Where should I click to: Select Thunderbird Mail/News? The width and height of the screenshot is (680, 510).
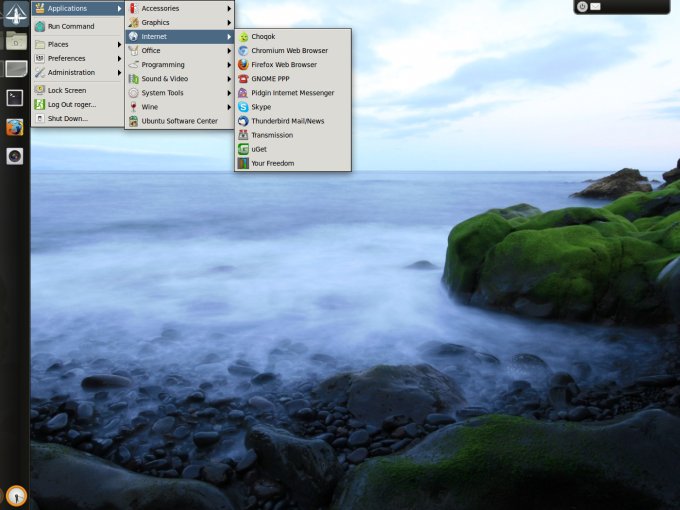click(293, 121)
